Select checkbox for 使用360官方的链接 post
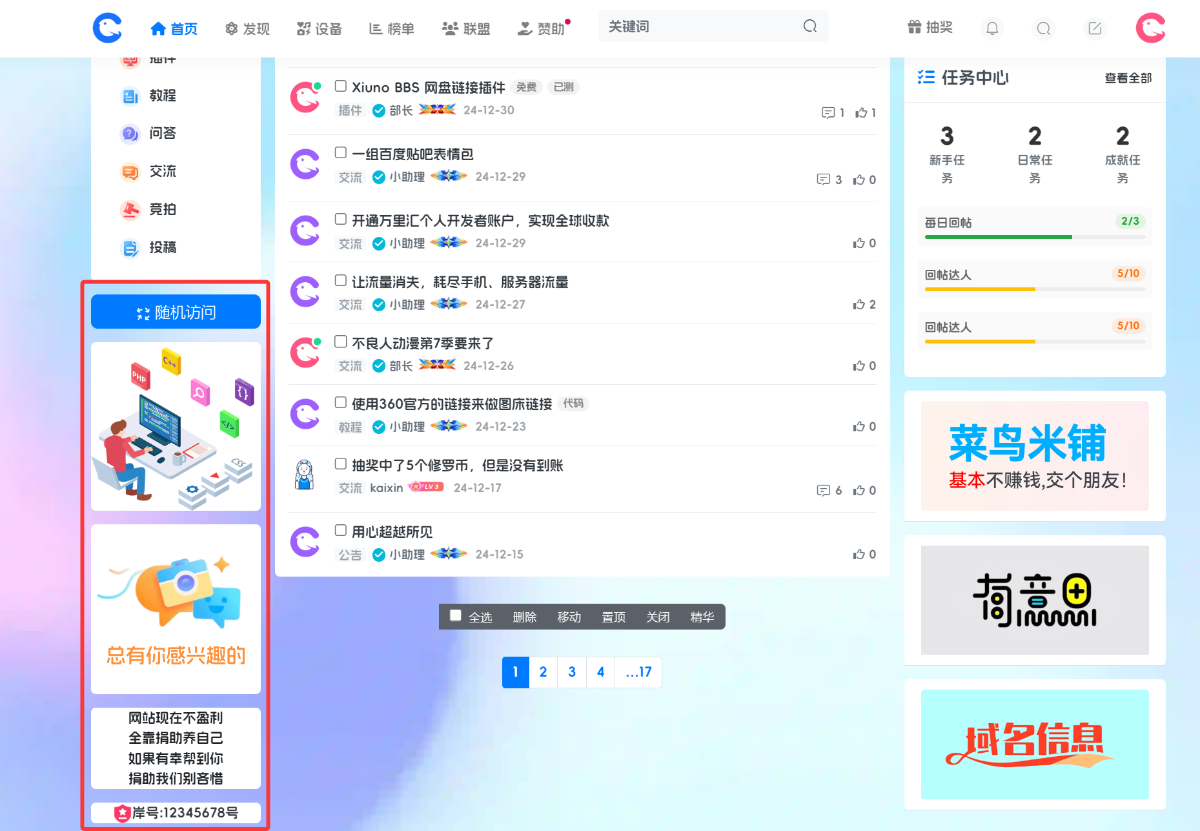Screen dimensions: 1200x831 [341, 403]
